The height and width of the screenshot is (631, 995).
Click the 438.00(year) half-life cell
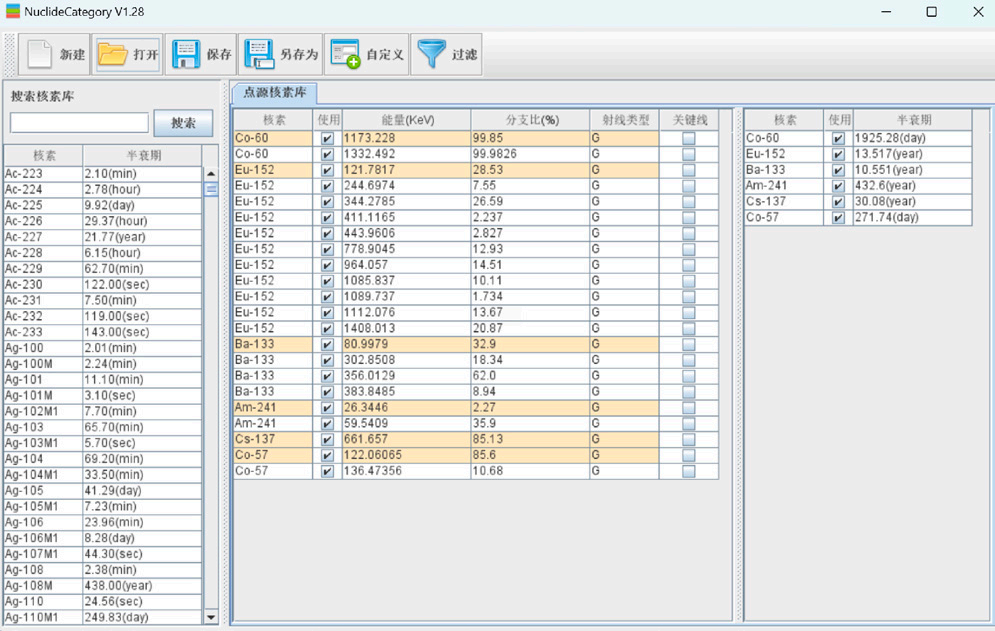(x=142, y=585)
